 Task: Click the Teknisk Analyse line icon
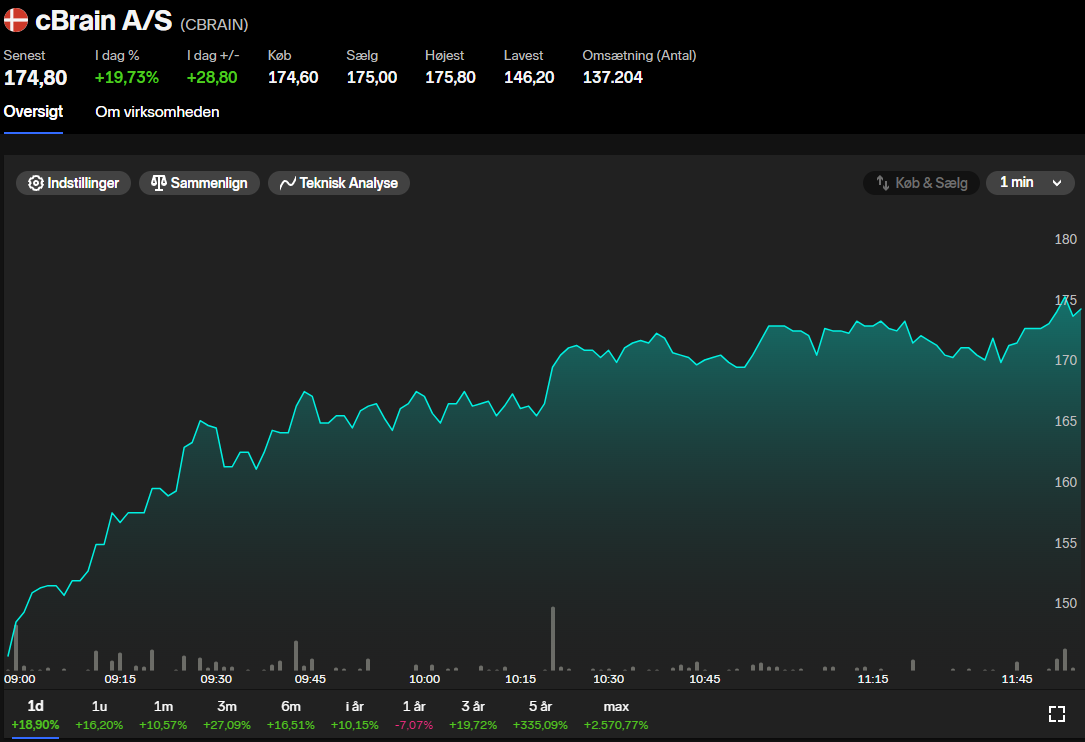click(287, 183)
